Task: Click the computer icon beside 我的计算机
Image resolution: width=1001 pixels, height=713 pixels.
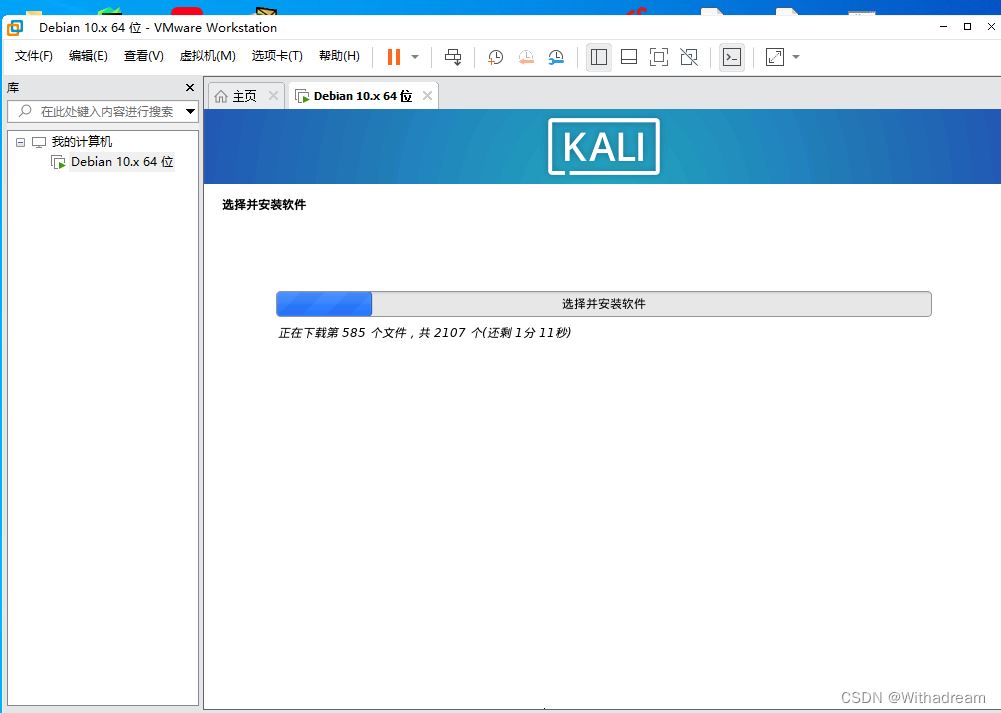Action: tap(39, 142)
